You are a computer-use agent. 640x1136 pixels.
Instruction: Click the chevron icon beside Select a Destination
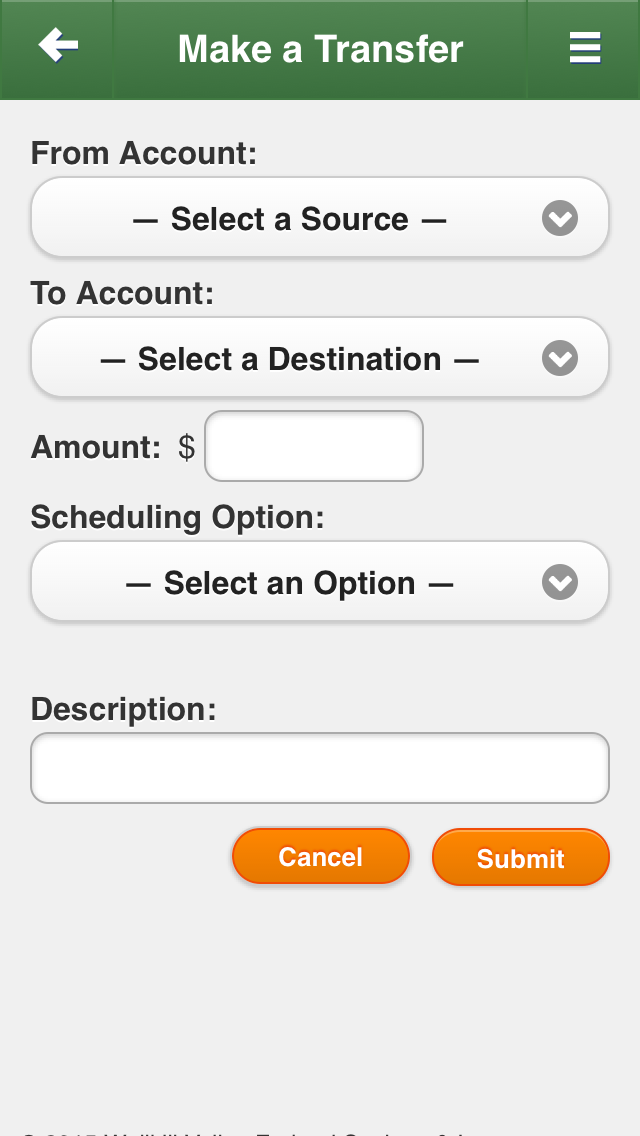[560, 358]
